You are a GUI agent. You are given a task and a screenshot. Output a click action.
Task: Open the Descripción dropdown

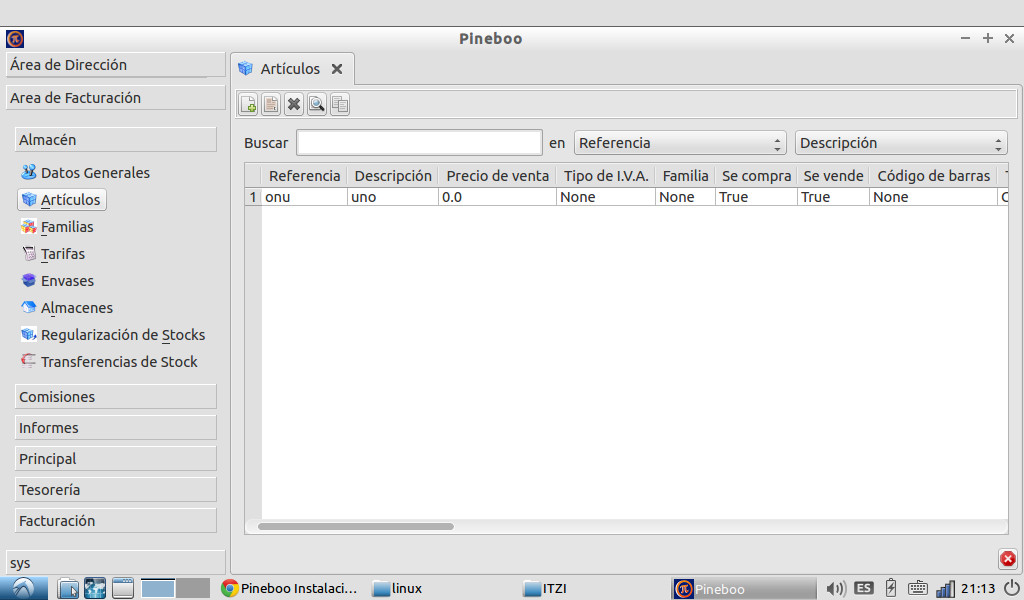click(x=901, y=143)
